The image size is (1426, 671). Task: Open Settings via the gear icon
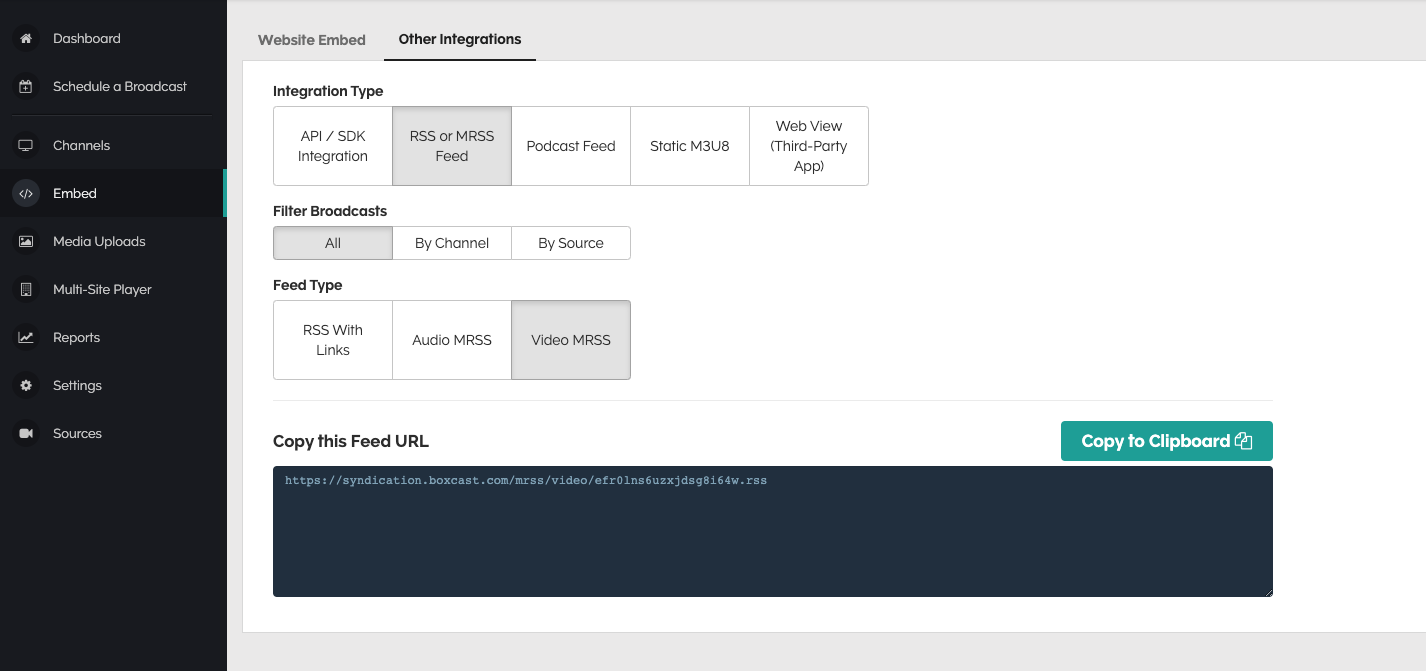coord(26,385)
